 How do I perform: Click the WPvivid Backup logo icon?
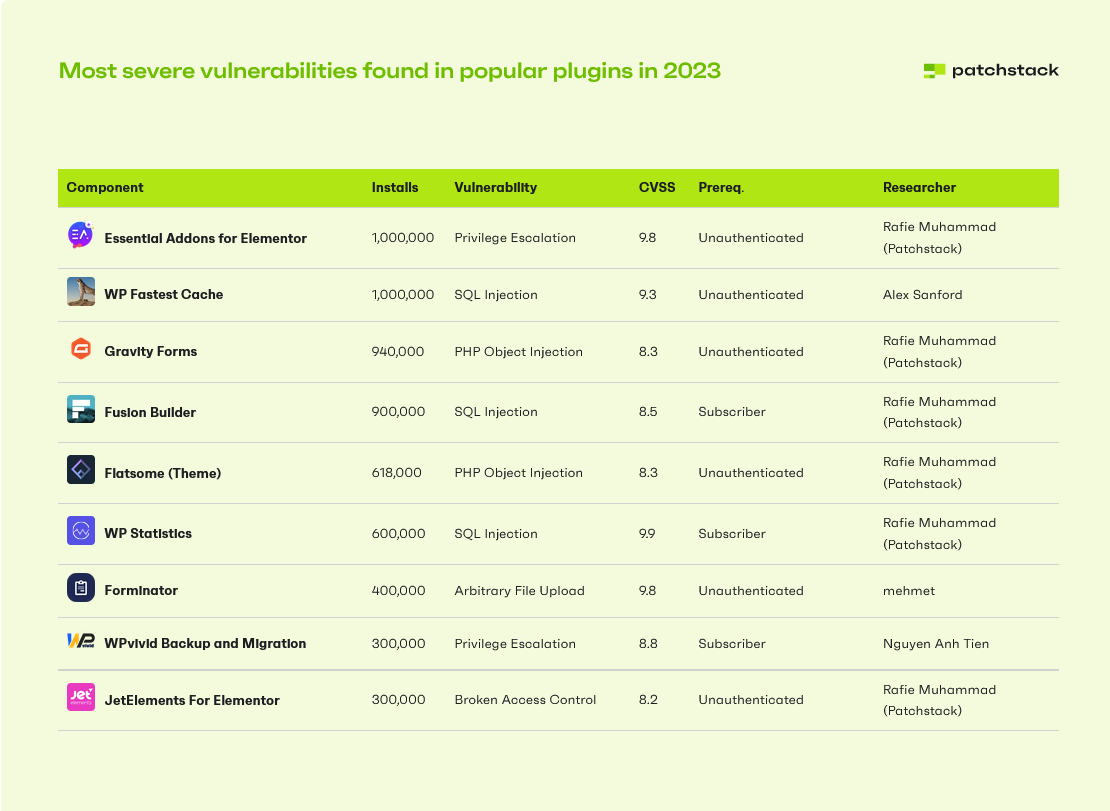[81, 641]
